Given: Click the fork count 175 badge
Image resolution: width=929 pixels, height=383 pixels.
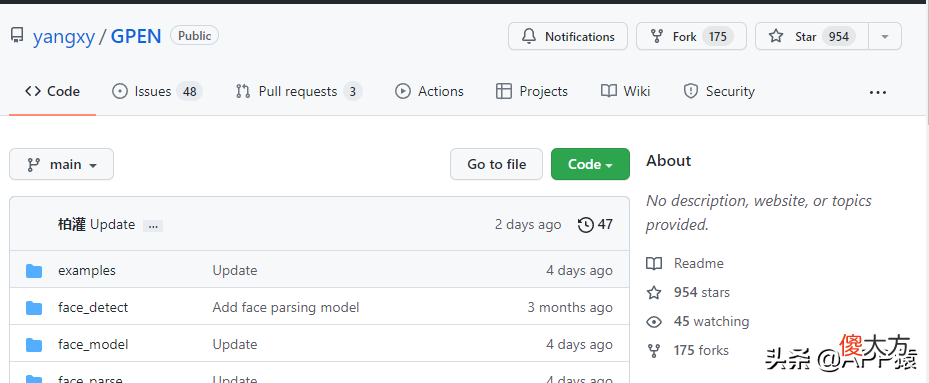Looking at the screenshot, I should pos(717,37).
